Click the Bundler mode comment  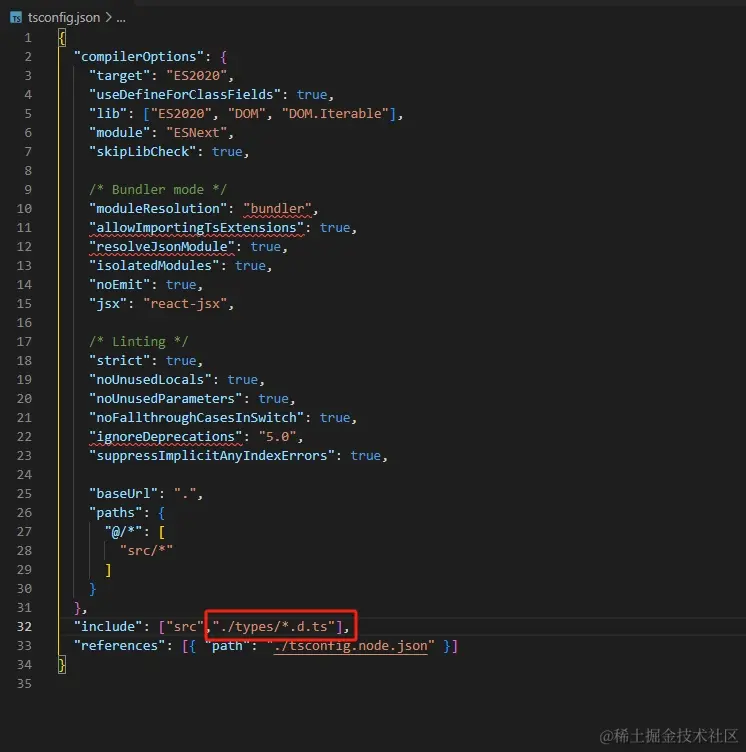pyautogui.click(x=158, y=189)
